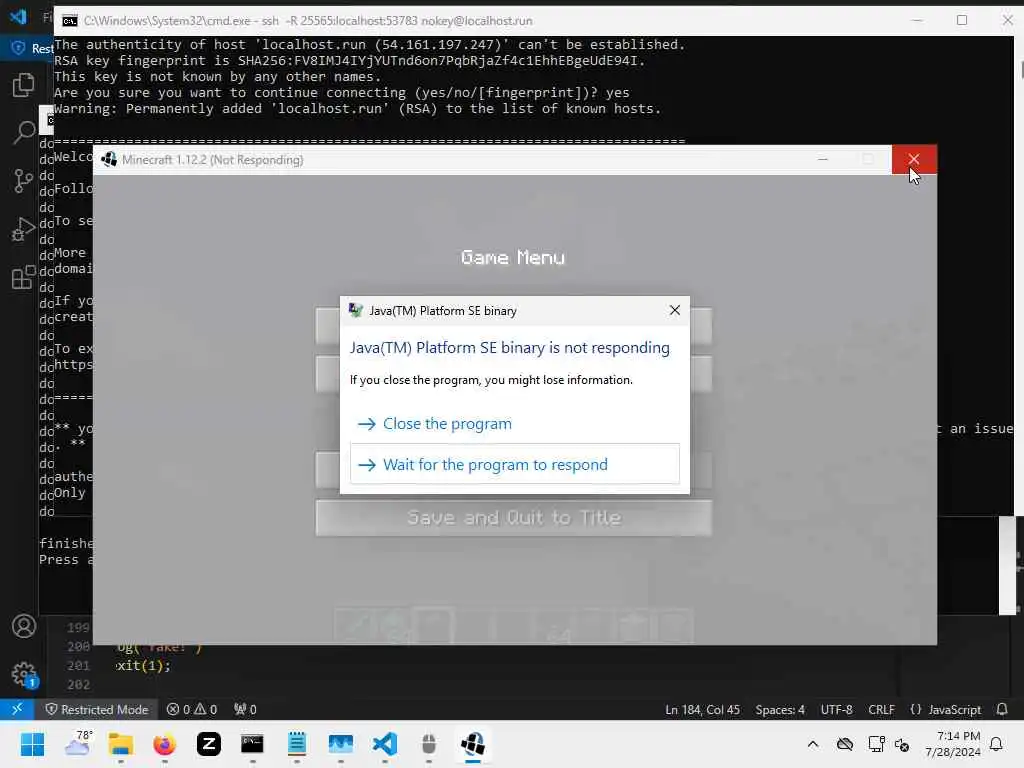
Task: Open errors and warnings count in status bar
Action: 191,709
